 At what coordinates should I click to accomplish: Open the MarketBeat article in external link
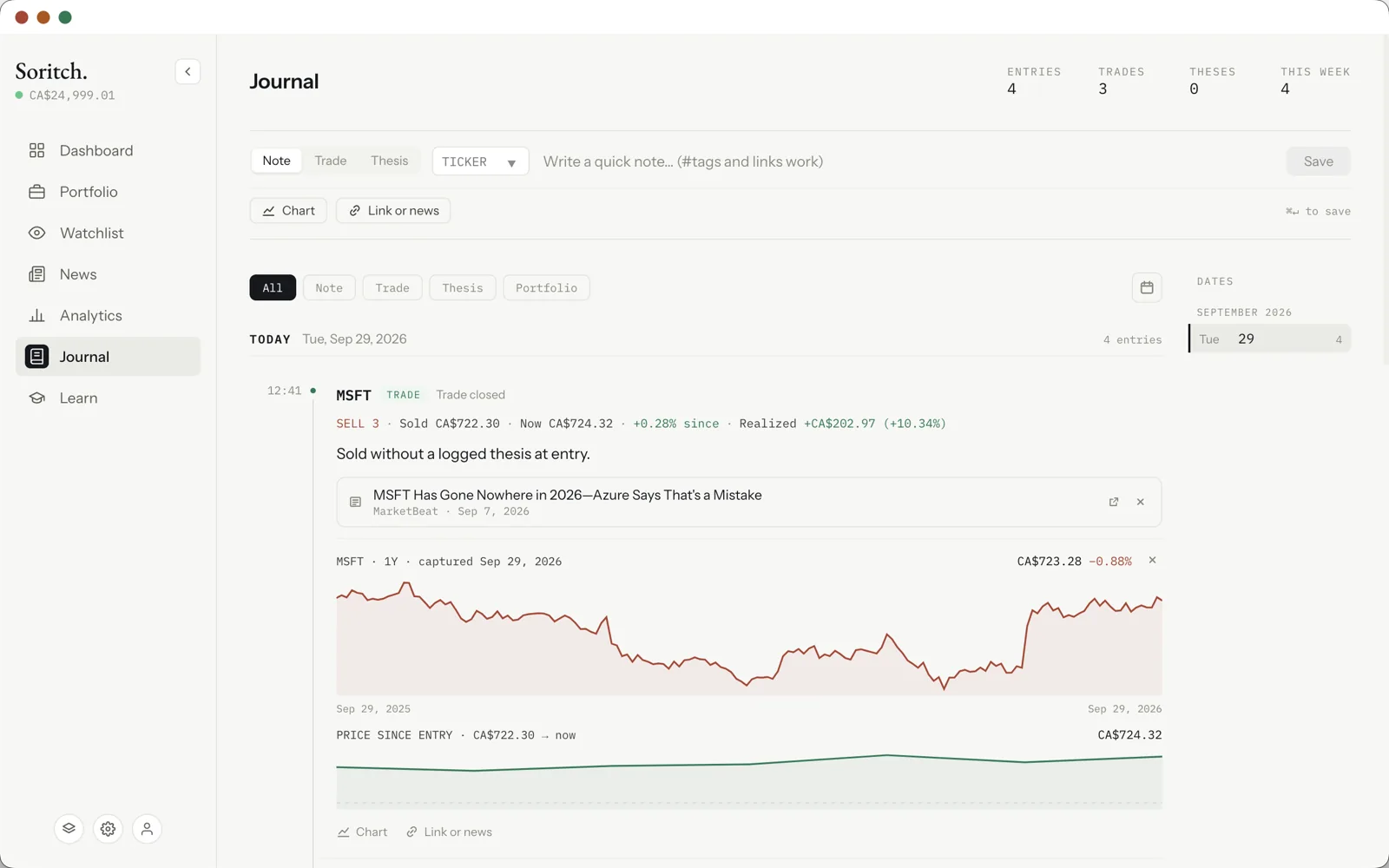pos(1114,502)
